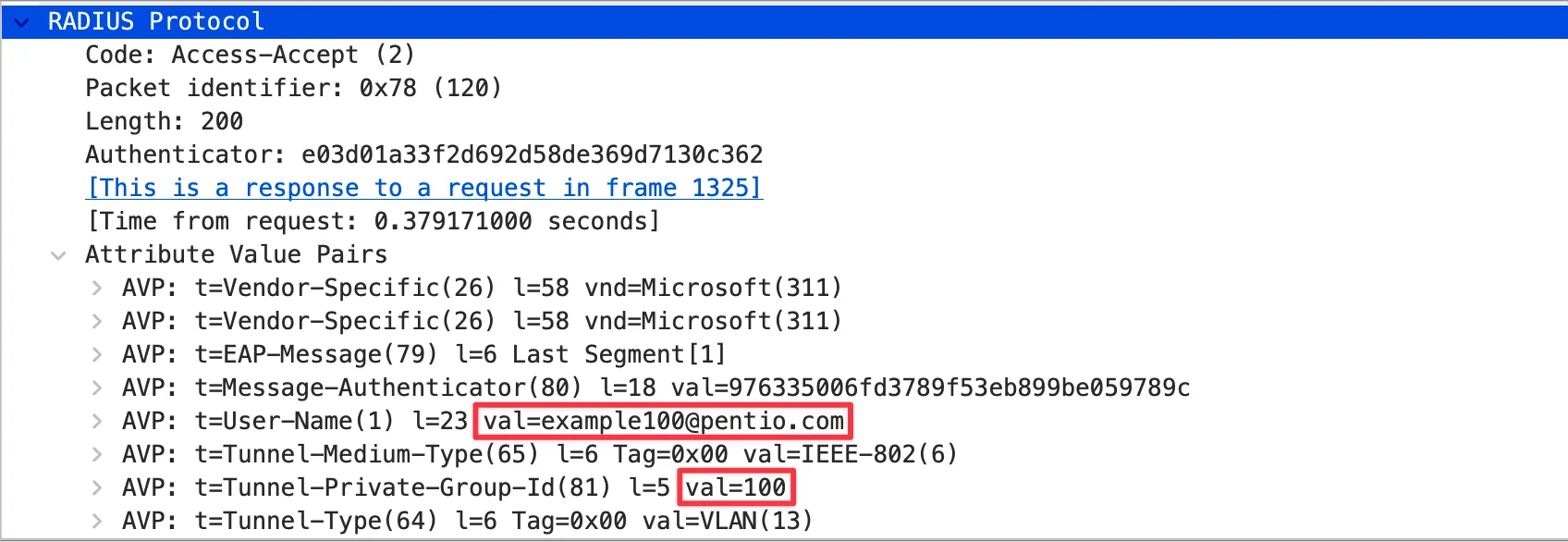Select the Code: Access-Accept line

(250, 55)
